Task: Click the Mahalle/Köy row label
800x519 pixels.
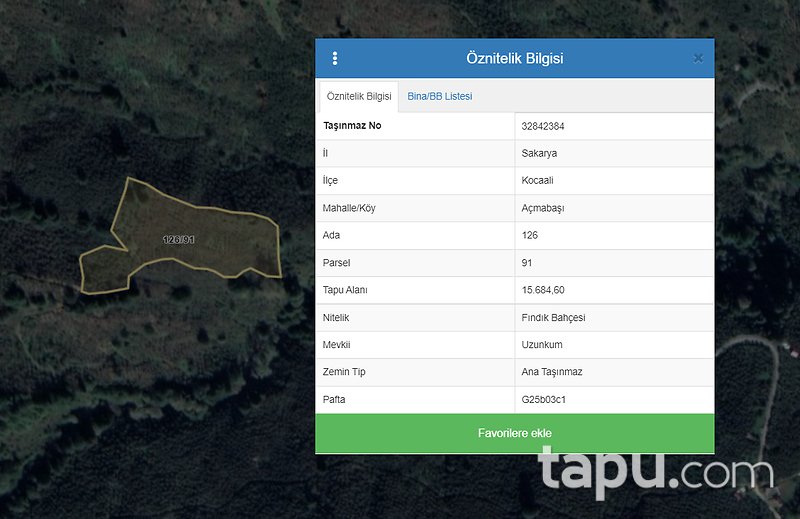Action: tap(349, 208)
